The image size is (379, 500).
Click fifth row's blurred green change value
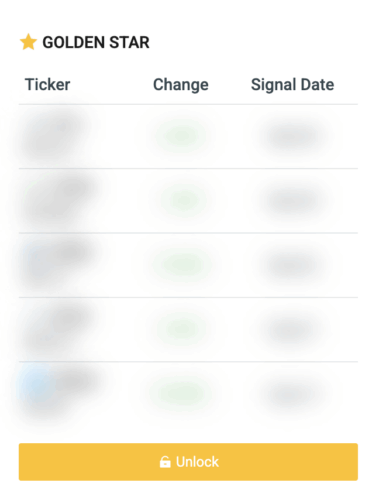181,393
